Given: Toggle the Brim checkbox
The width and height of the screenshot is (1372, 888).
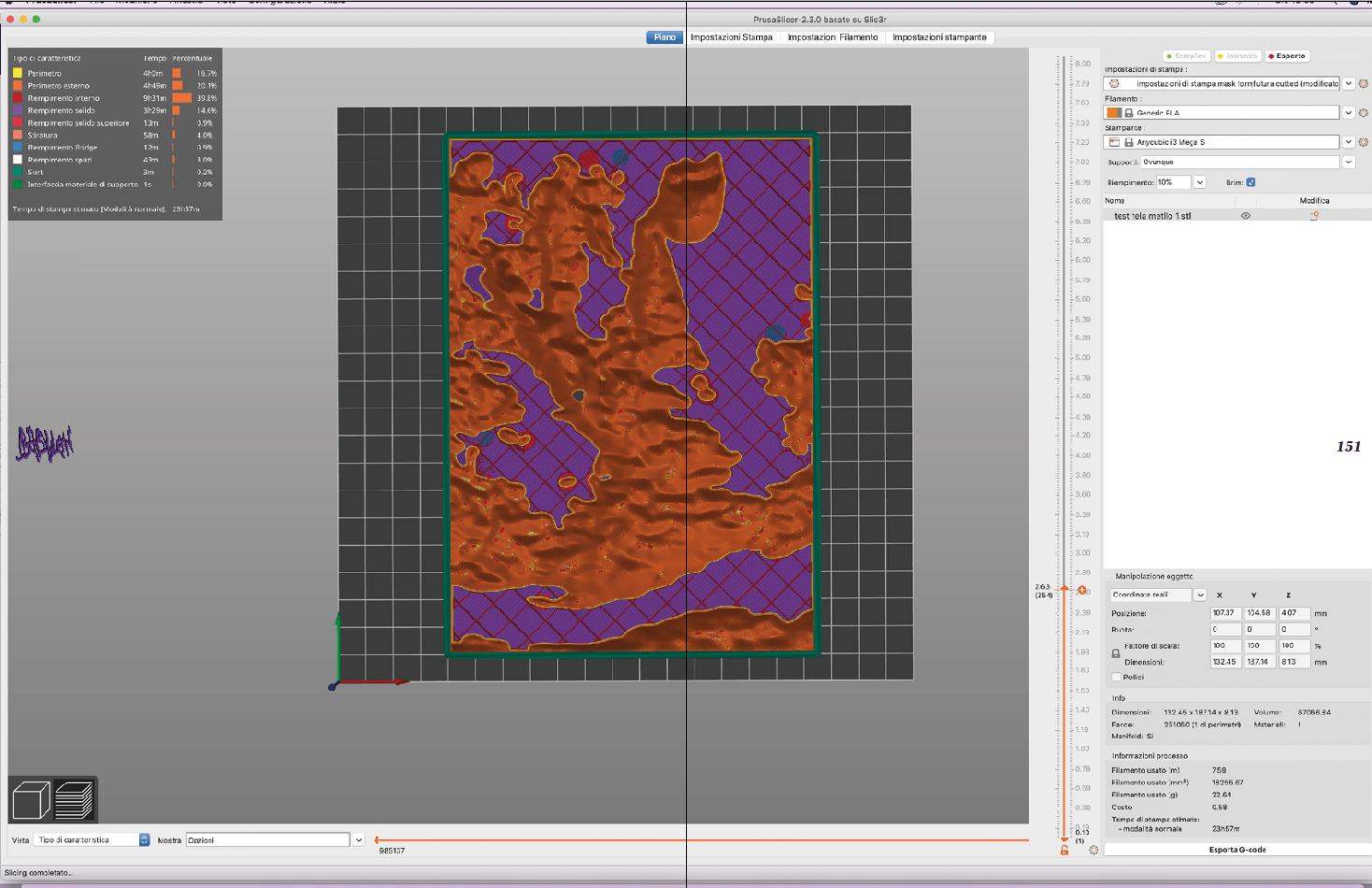Looking at the screenshot, I should point(1251,182).
